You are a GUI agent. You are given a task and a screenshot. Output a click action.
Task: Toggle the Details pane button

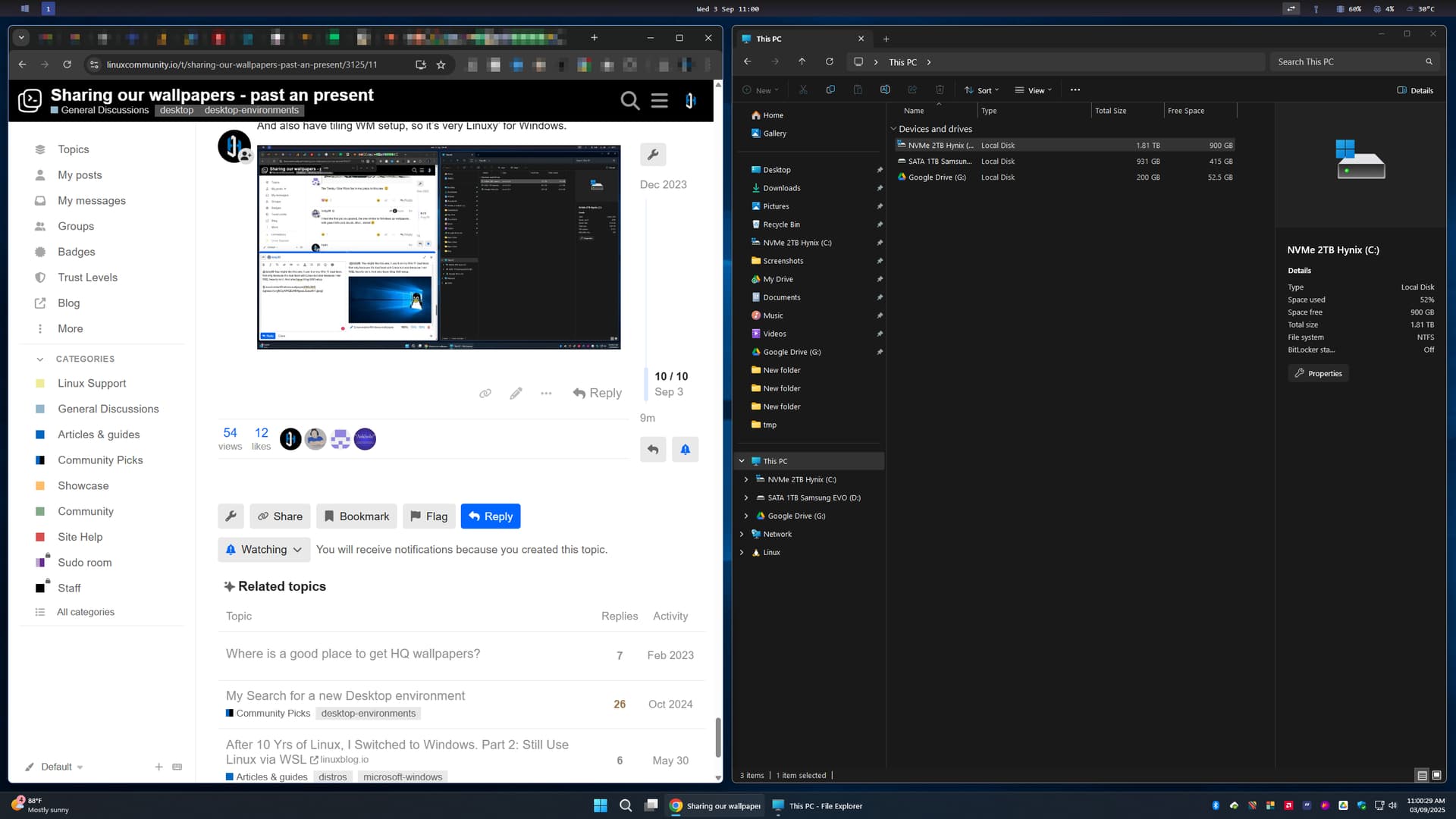coord(1415,90)
